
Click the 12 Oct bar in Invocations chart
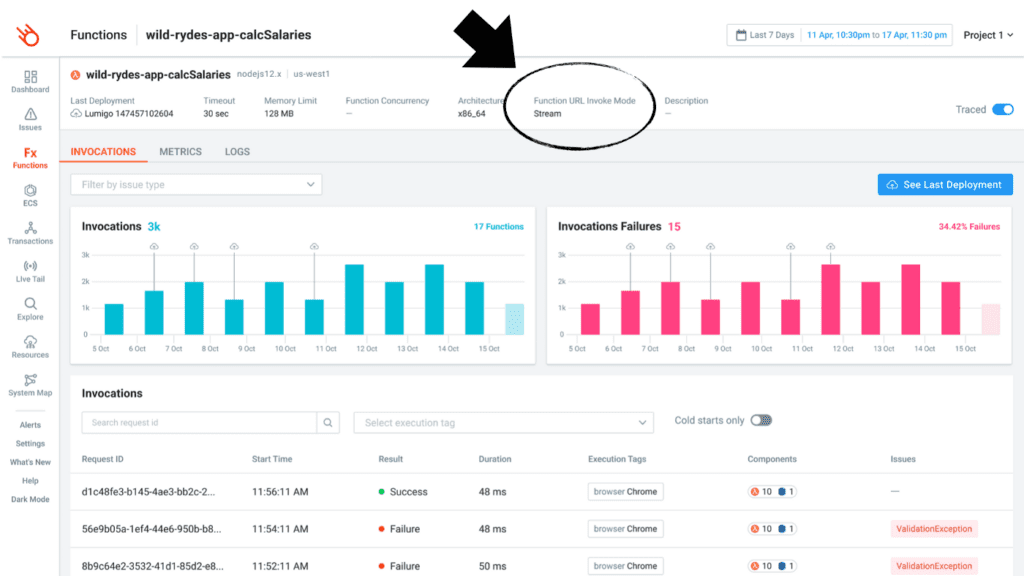point(355,299)
